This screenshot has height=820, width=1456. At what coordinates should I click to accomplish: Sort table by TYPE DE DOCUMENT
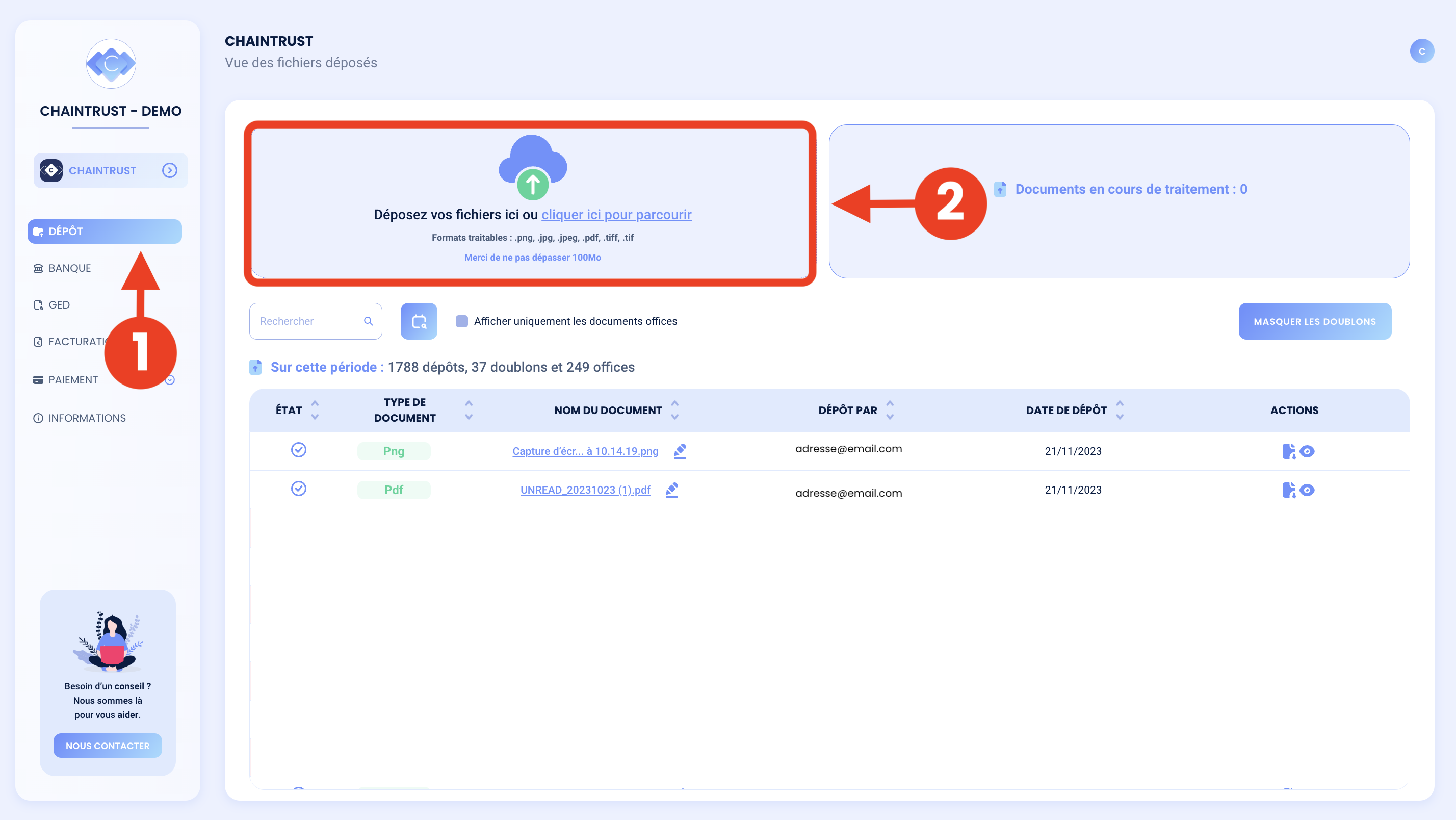pos(469,410)
